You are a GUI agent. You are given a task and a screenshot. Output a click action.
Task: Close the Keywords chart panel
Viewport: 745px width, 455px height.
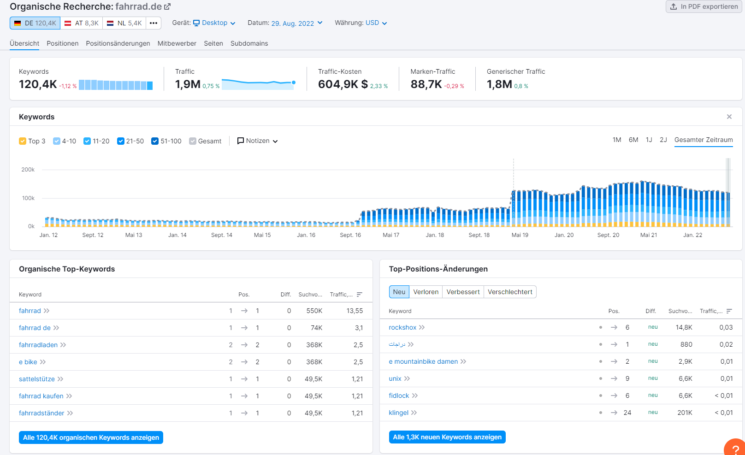(729, 117)
